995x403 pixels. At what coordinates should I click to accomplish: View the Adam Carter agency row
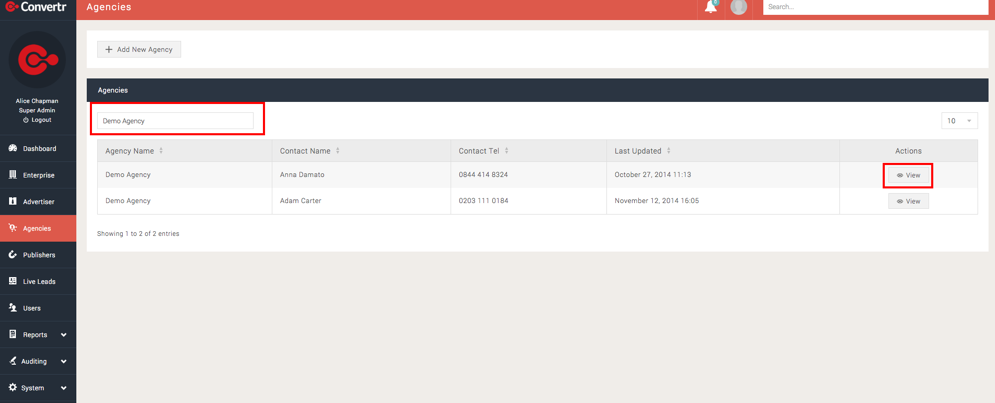[908, 201]
